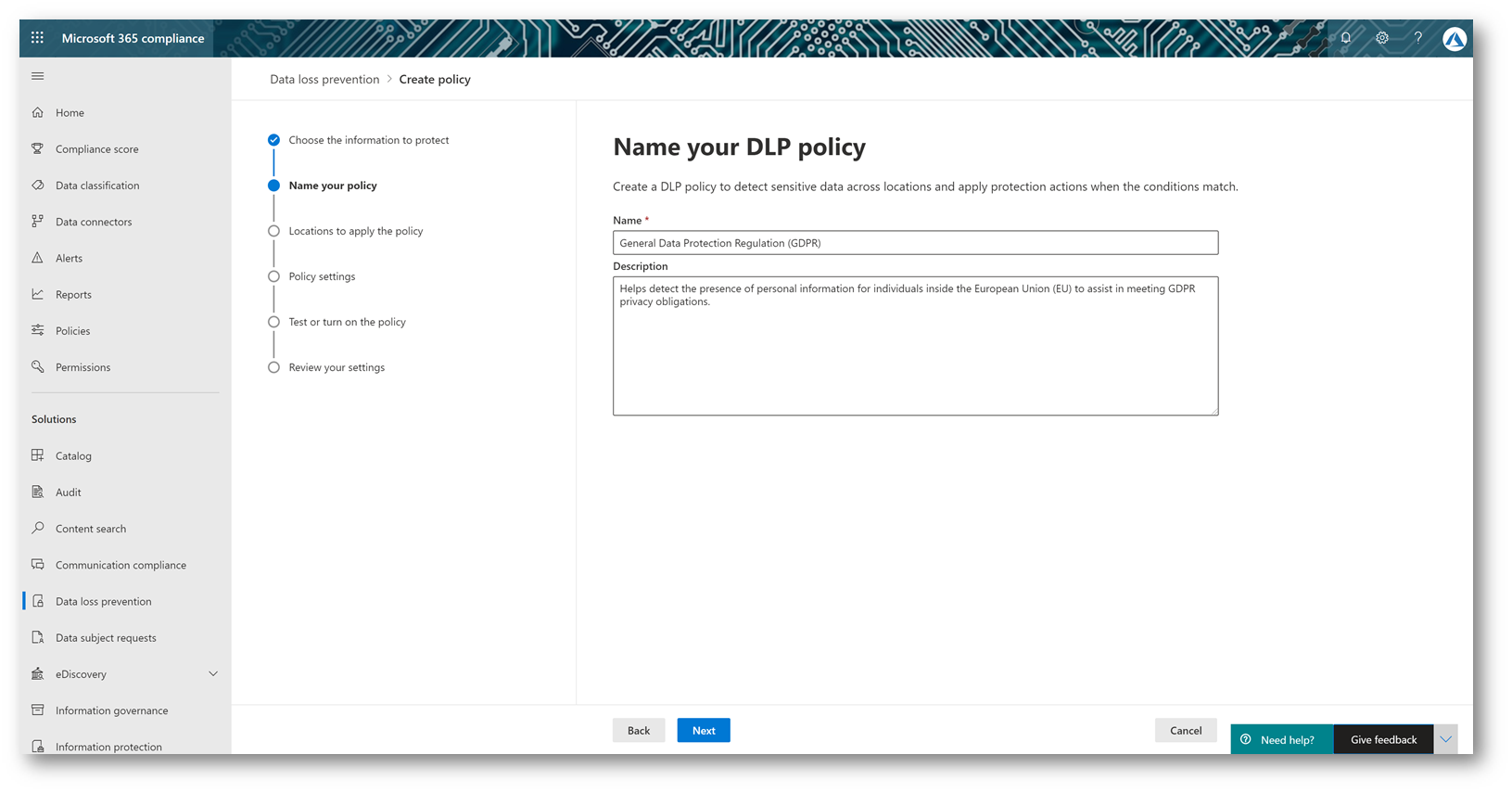Click the Policies sliders icon

(x=38, y=330)
